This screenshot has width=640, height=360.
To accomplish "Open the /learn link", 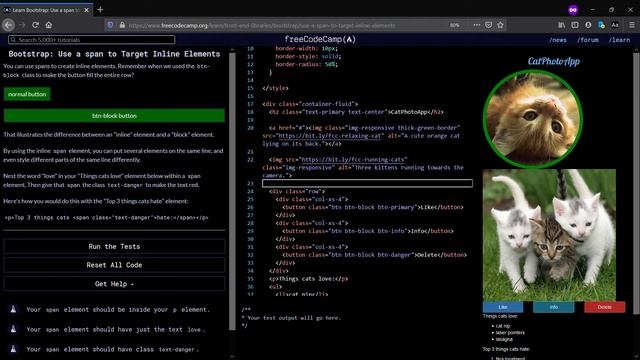I will (x=619, y=40).
